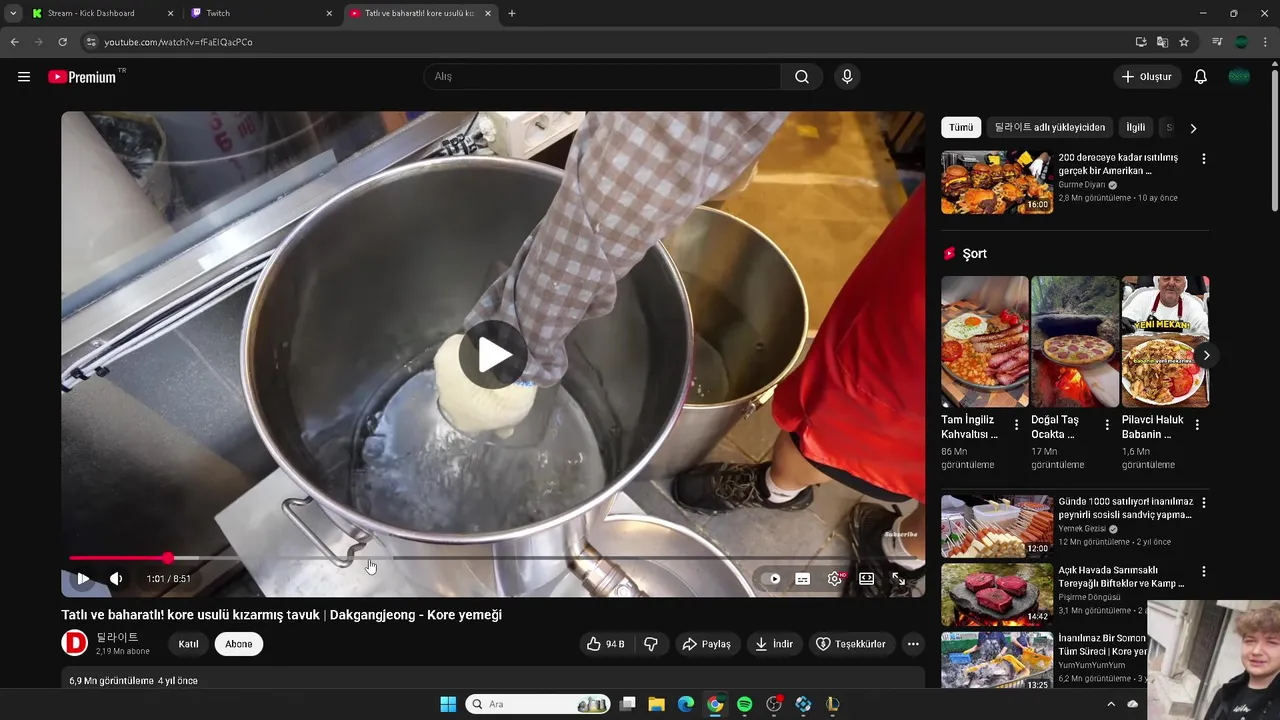
Task: Open the Günde 1000 satılıyor video title
Action: 1125,508
